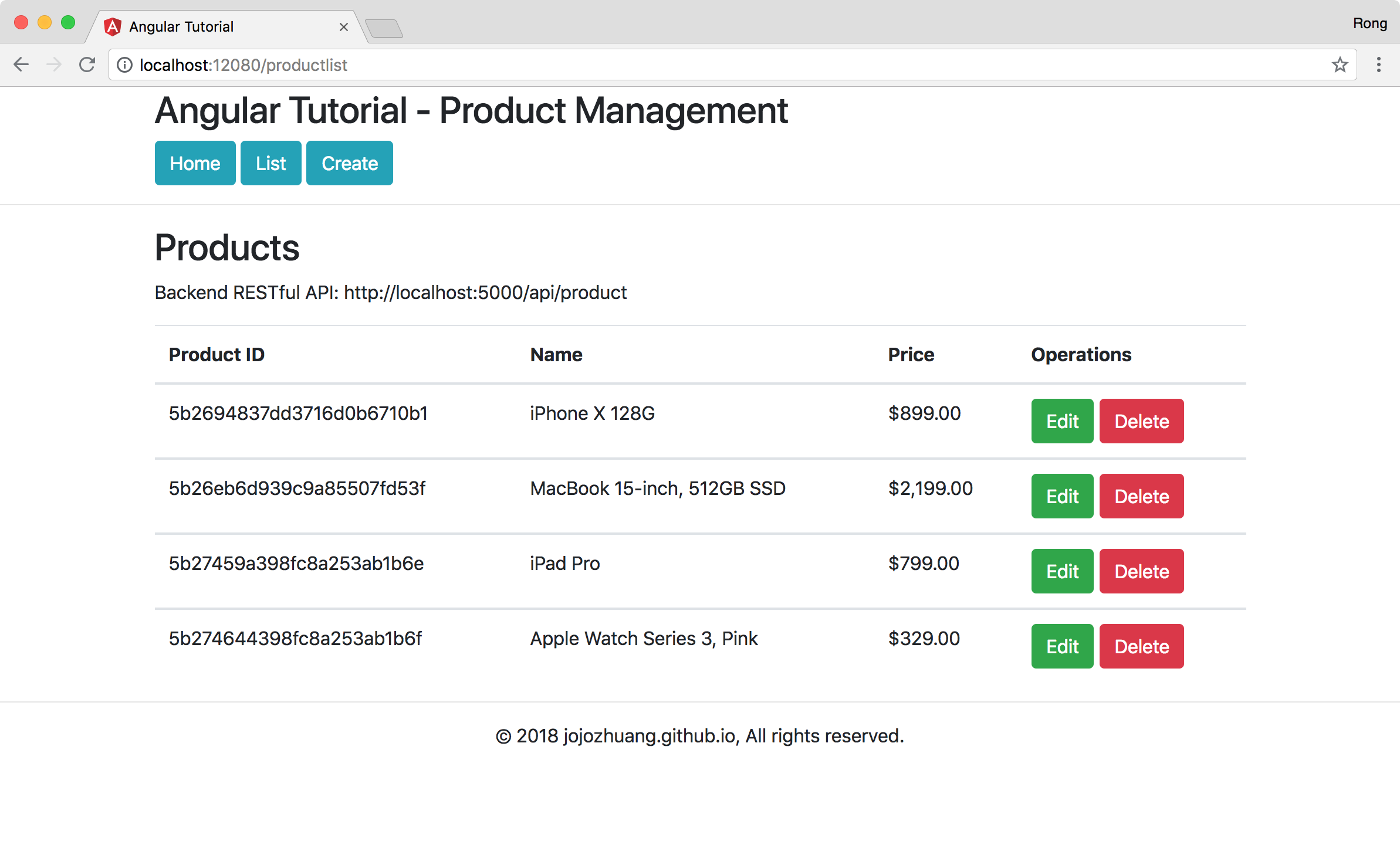The width and height of the screenshot is (1400, 855).
Task: Open a new browser tab
Action: [384, 28]
